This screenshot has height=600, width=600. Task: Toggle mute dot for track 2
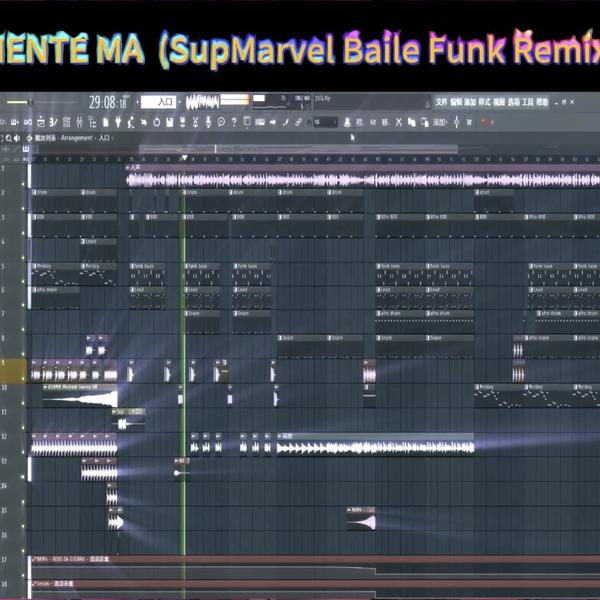point(23,209)
